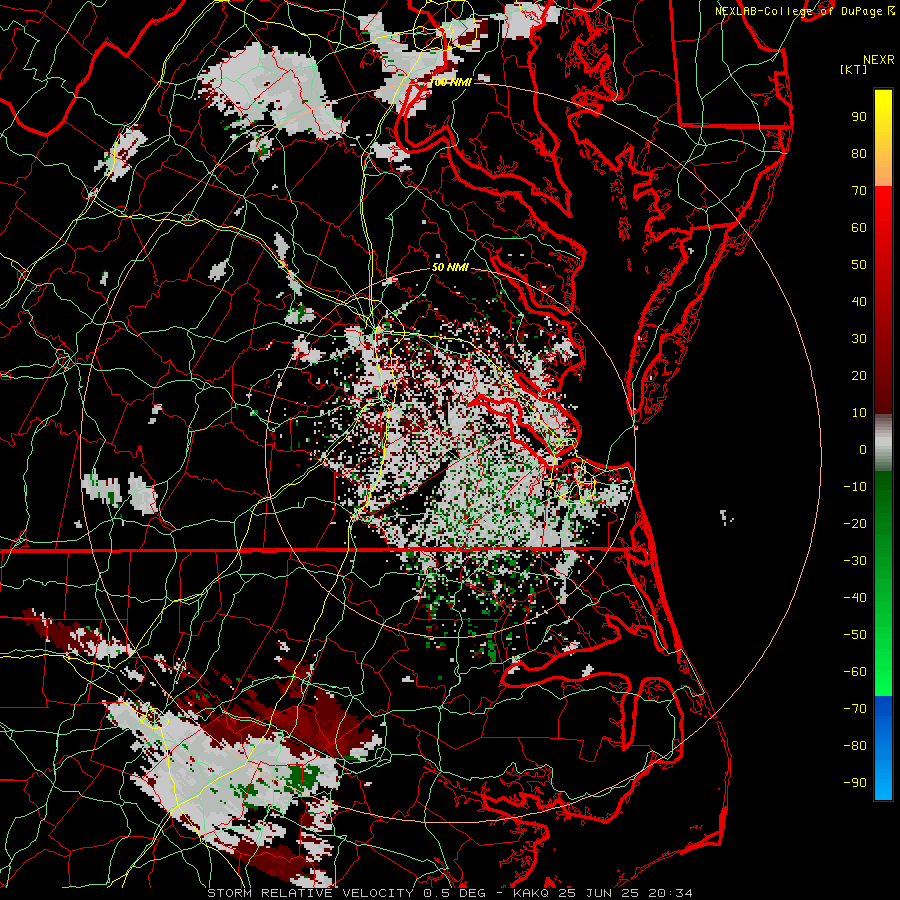Screen dimensions: 900x900
Task: Click the -50 knot scale label
Action: point(855,635)
